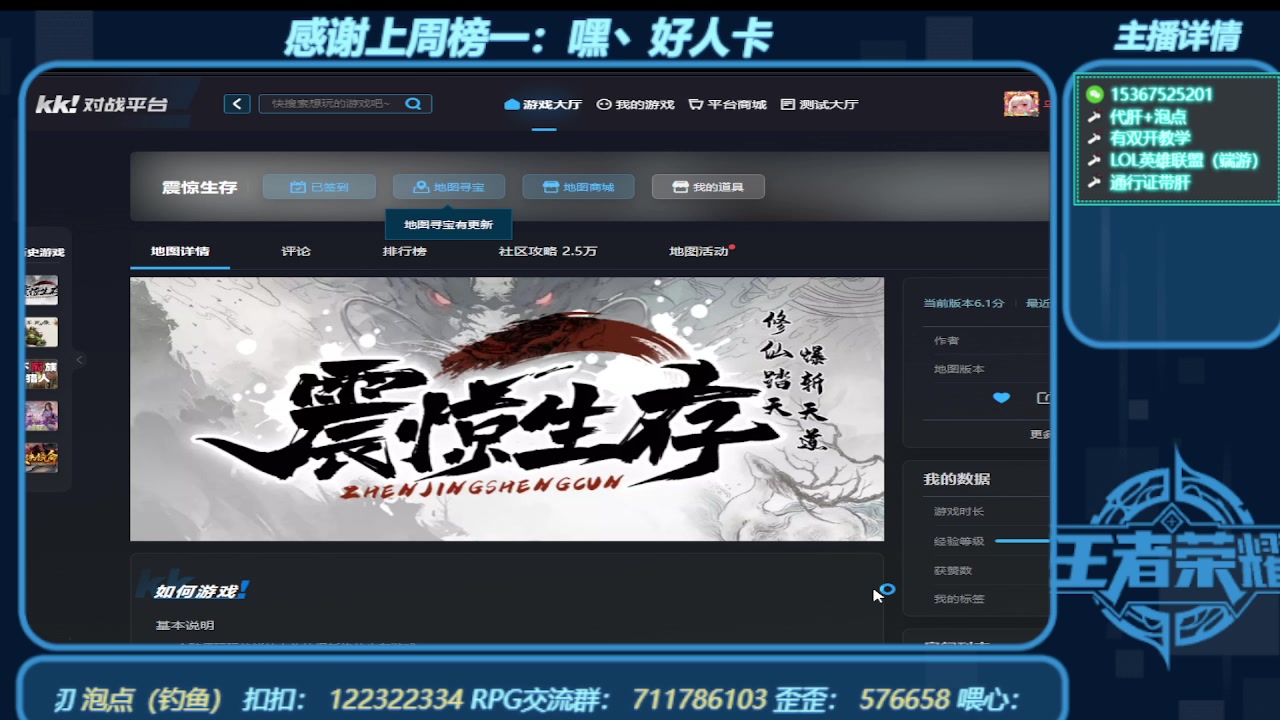Image resolution: width=1280 pixels, height=720 pixels.
Task: Click the game search input field
Action: (x=330, y=103)
